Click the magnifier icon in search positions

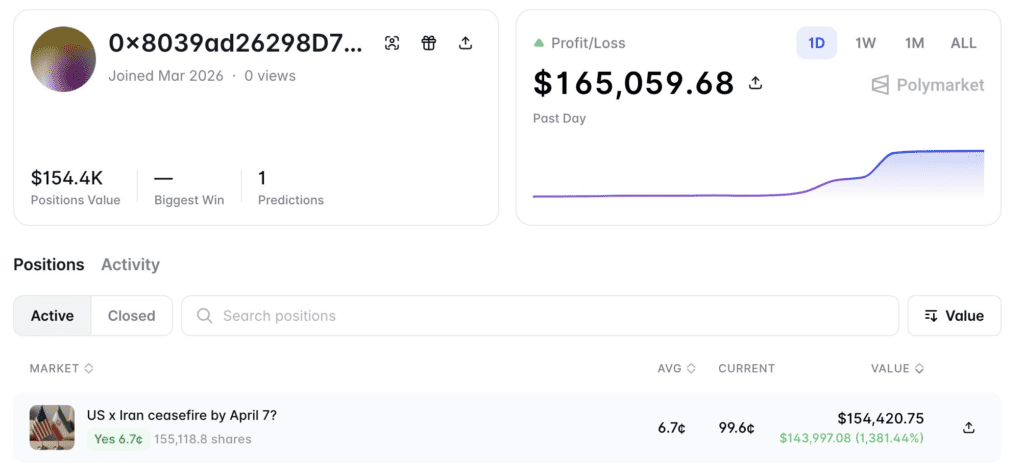[x=205, y=316]
